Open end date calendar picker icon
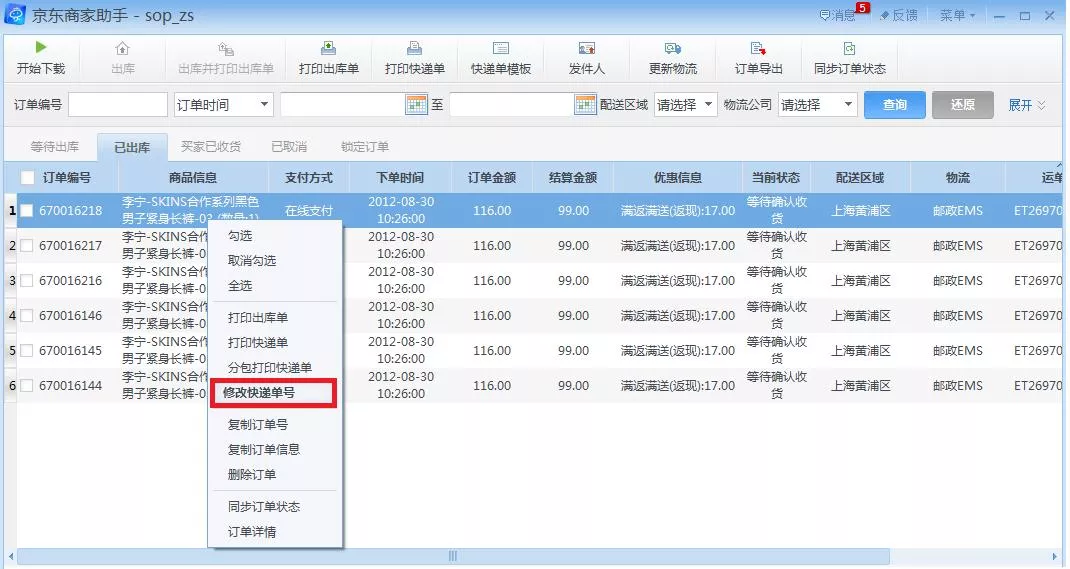Viewport: 1070px width, 569px height. pos(585,104)
